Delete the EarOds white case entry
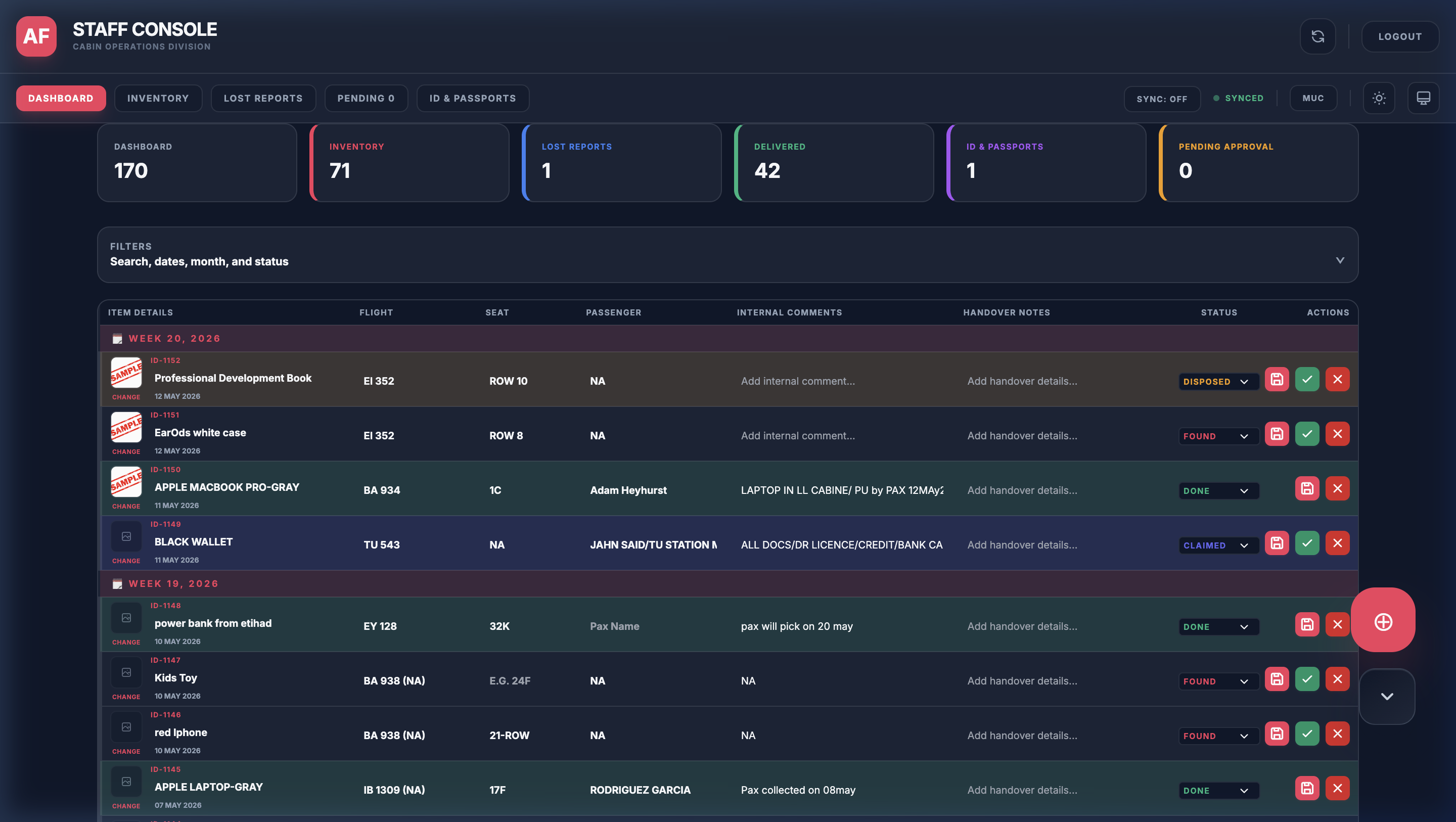Screen dimensions: 1456x822 tap(1337, 434)
